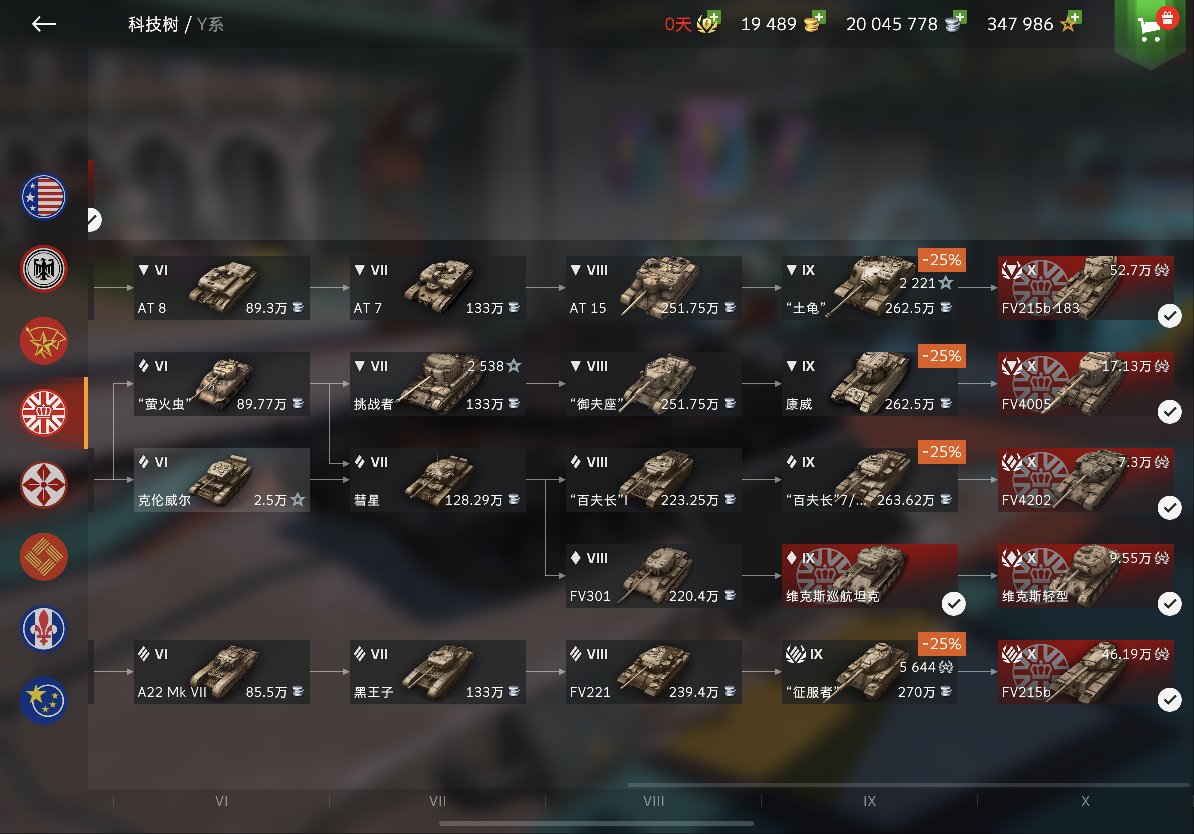Toggle the checkmark on FV4202
This screenshot has width=1194, height=834.
tap(1170, 507)
